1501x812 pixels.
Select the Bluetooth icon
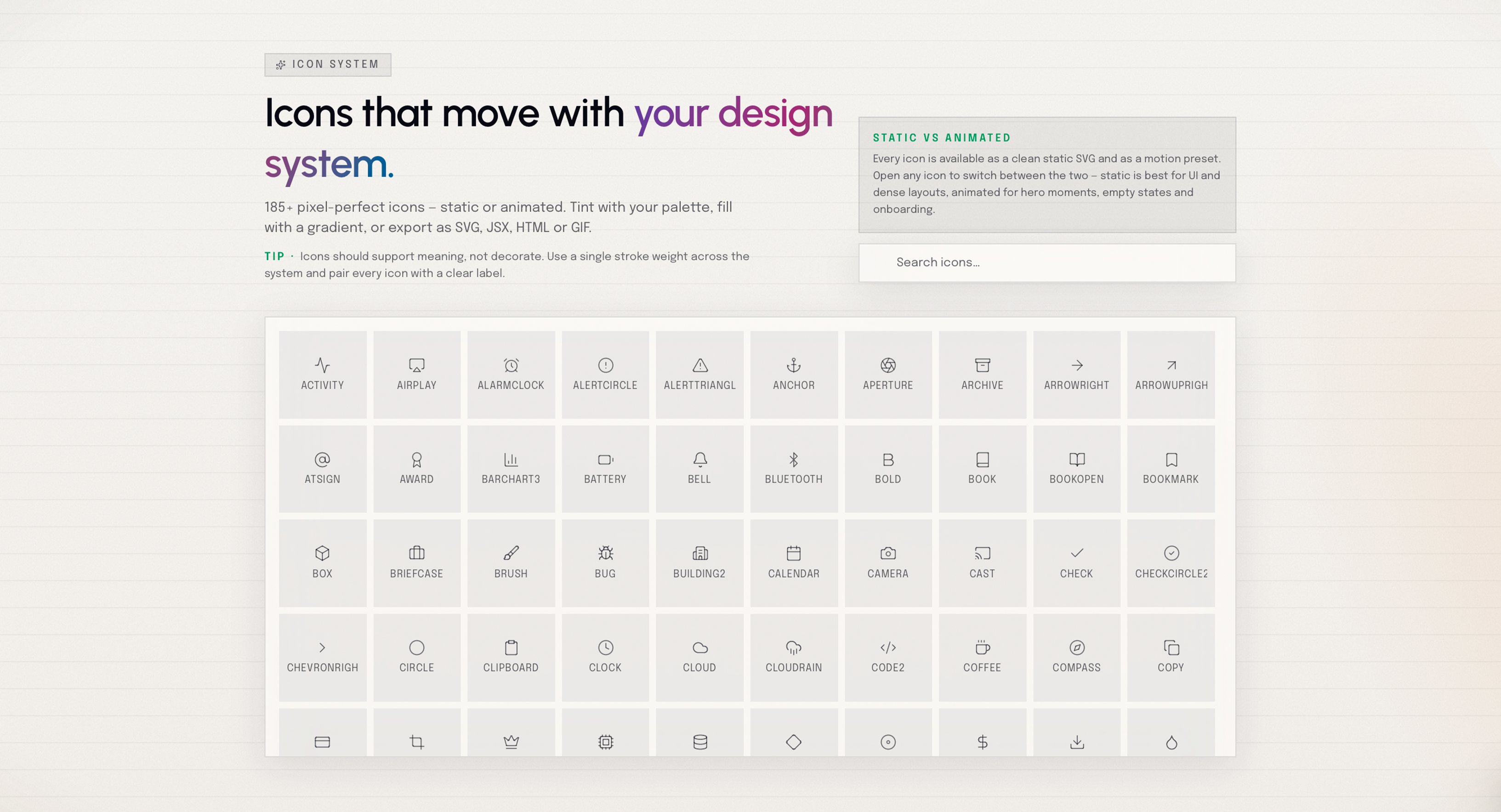click(794, 469)
